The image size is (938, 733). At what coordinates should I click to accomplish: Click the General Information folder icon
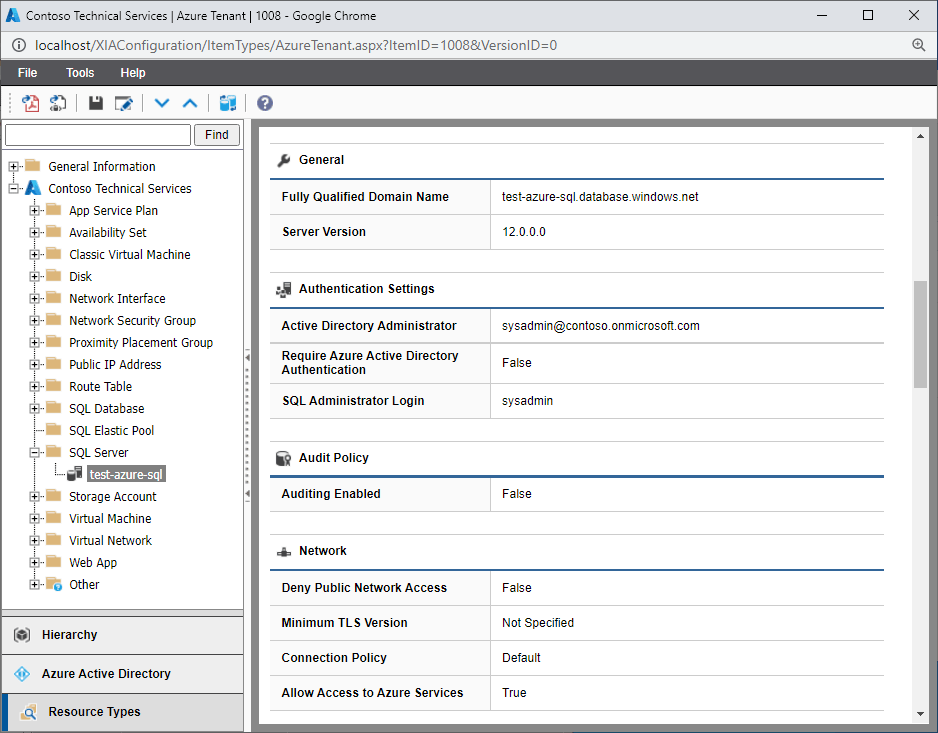pos(33,165)
